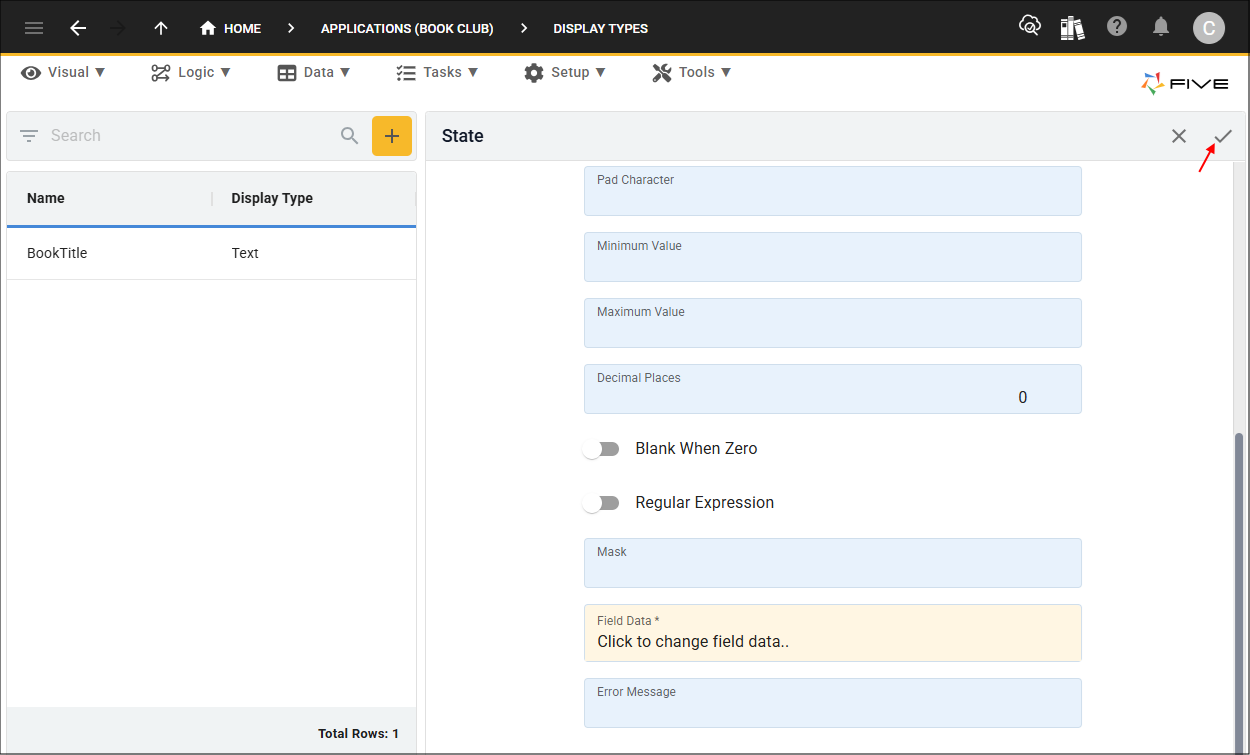1250x755 pixels.
Task: Open the Data menu
Action: tap(314, 72)
